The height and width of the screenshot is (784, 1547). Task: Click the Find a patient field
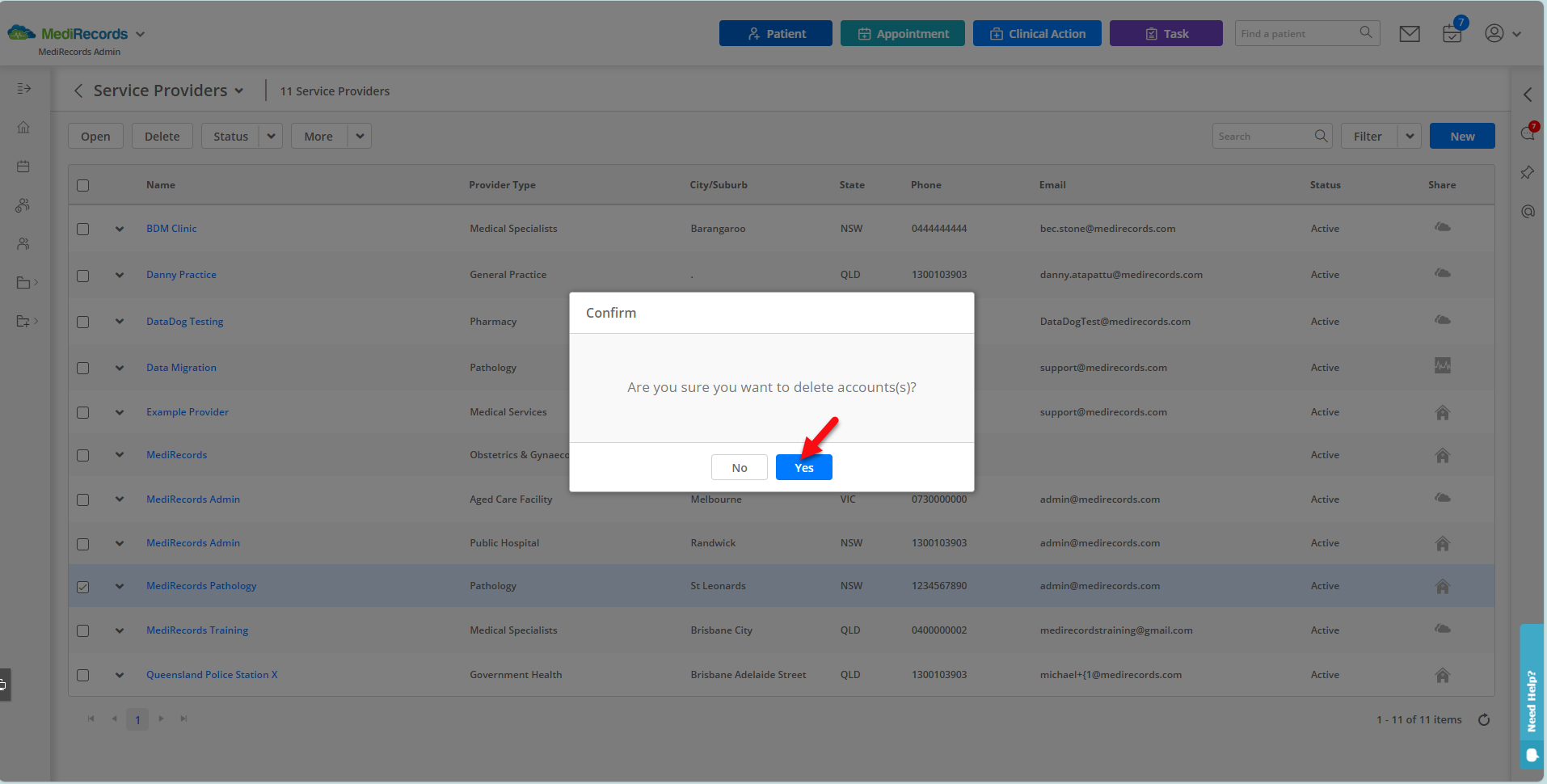pos(1296,33)
